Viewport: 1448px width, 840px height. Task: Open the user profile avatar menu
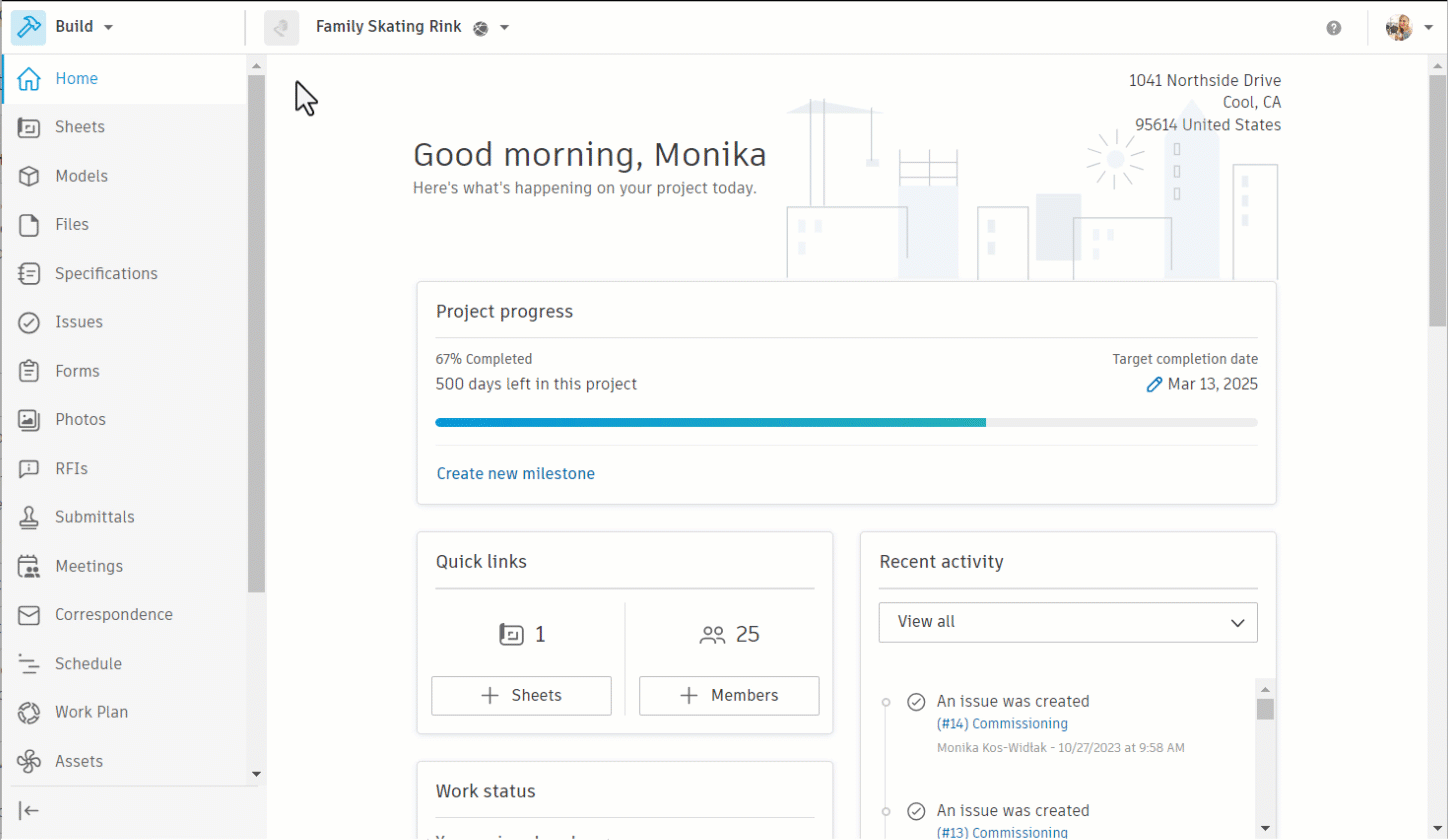pos(1408,28)
